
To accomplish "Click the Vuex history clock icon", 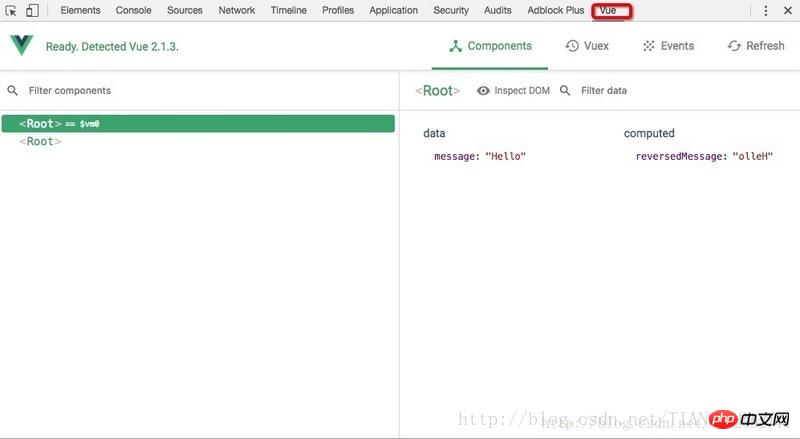I will pyautogui.click(x=572, y=46).
